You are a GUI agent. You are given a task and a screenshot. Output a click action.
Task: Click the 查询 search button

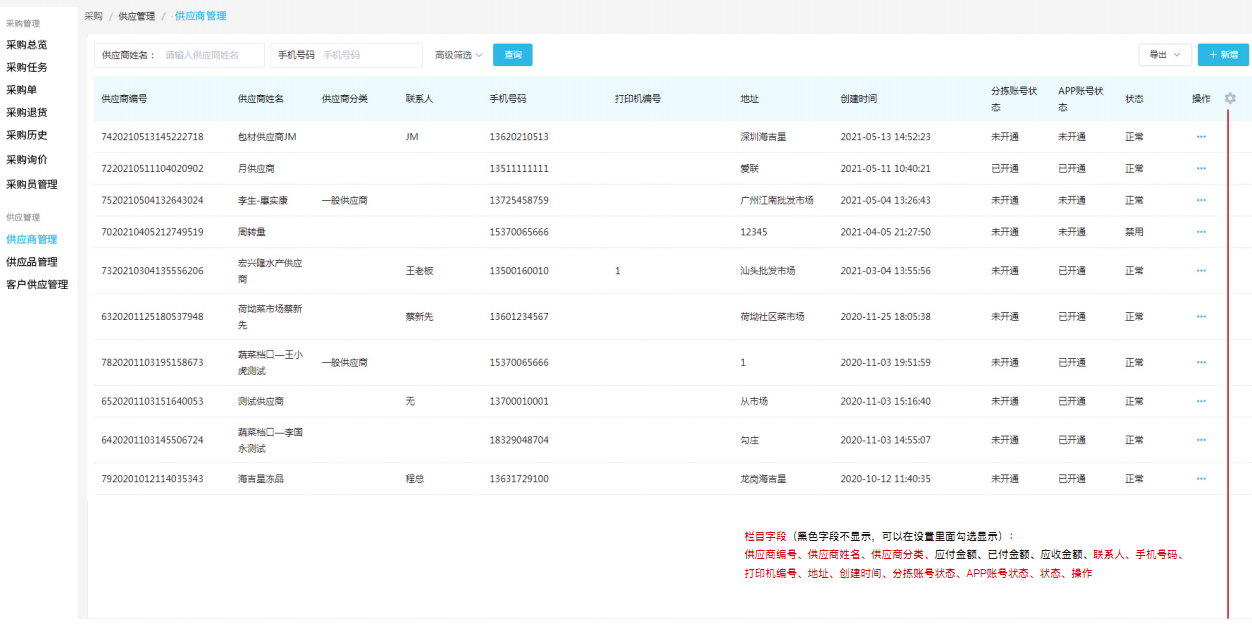coord(513,55)
